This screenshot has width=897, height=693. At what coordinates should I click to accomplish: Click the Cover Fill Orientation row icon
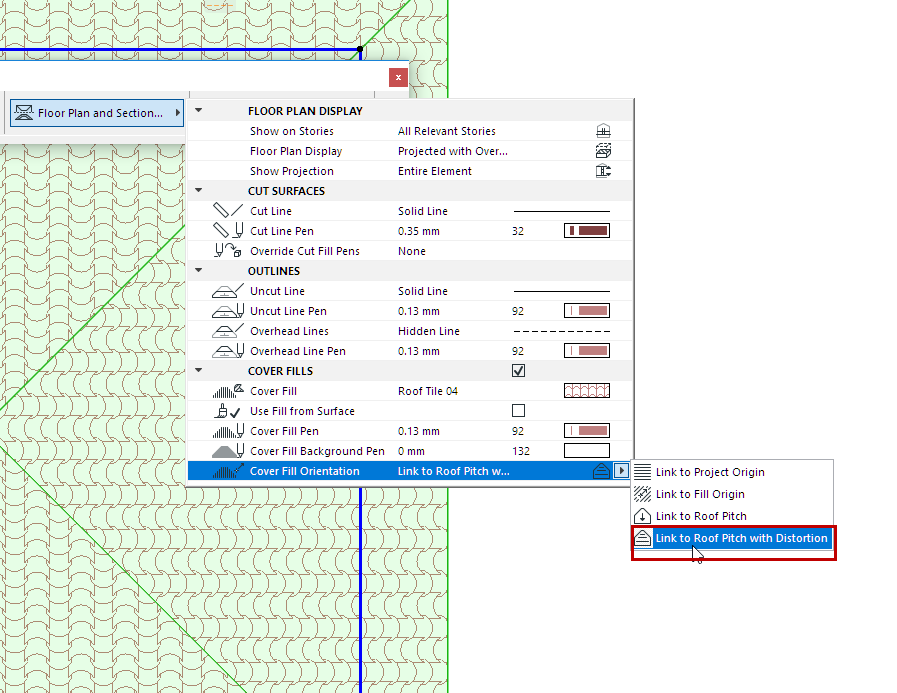coord(228,471)
